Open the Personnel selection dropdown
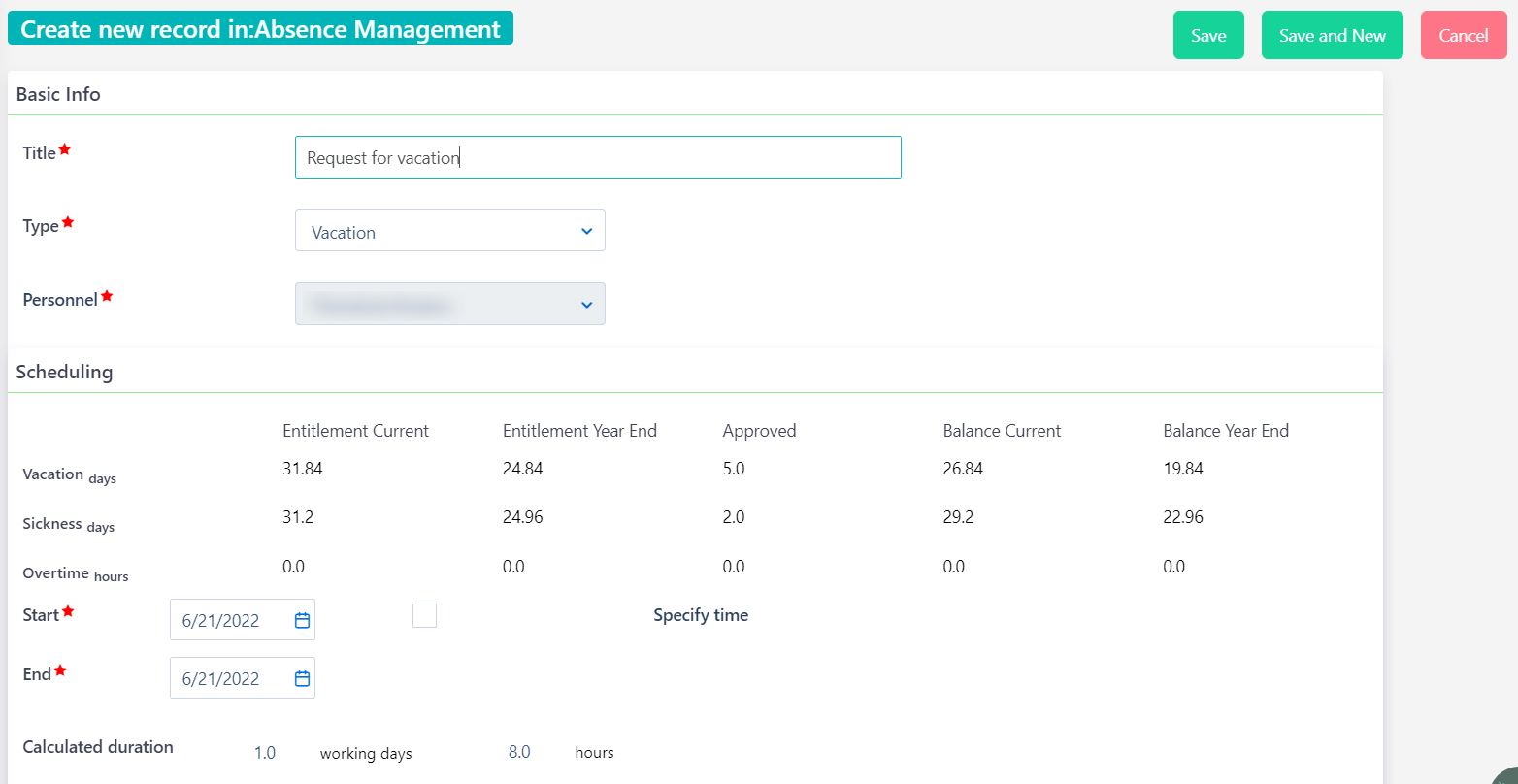Image resolution: width=1518 pixels, height=784 pixels. [x=449, y=304]
